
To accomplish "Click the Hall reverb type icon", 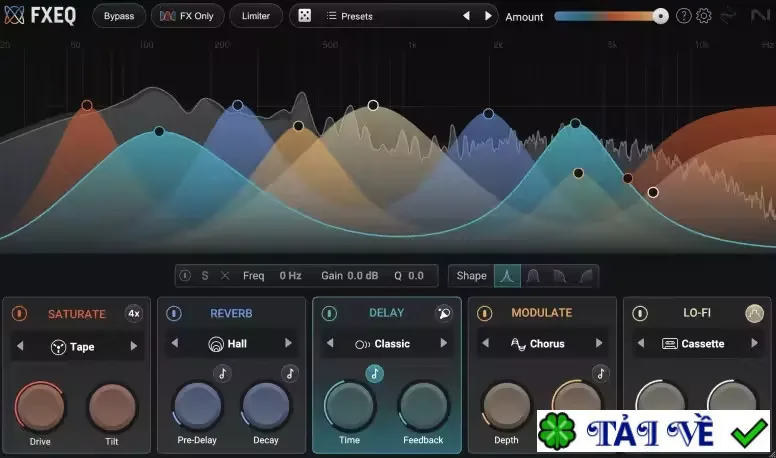I will click(x=216, y=344).
